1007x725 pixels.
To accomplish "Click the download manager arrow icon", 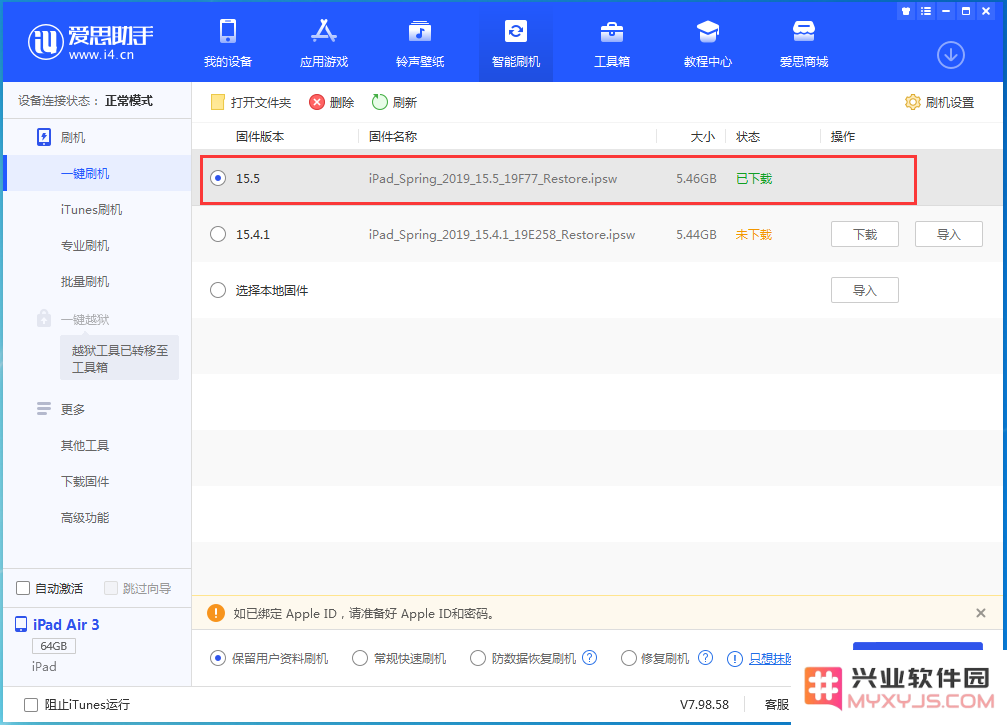I will (950, 55).
